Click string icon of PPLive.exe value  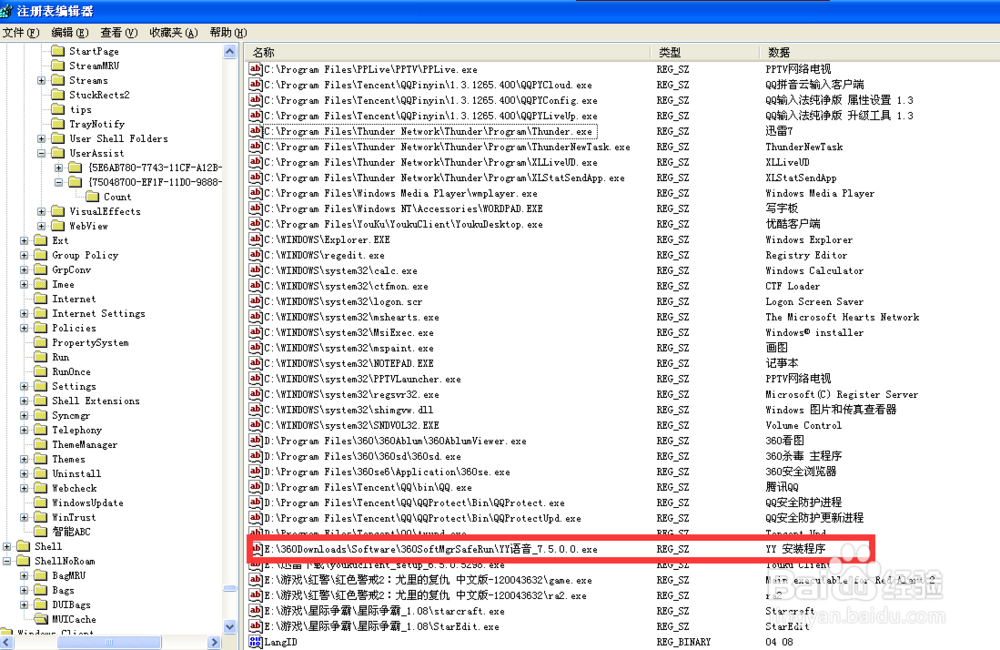pyautogui.click(x=256, y=69)
